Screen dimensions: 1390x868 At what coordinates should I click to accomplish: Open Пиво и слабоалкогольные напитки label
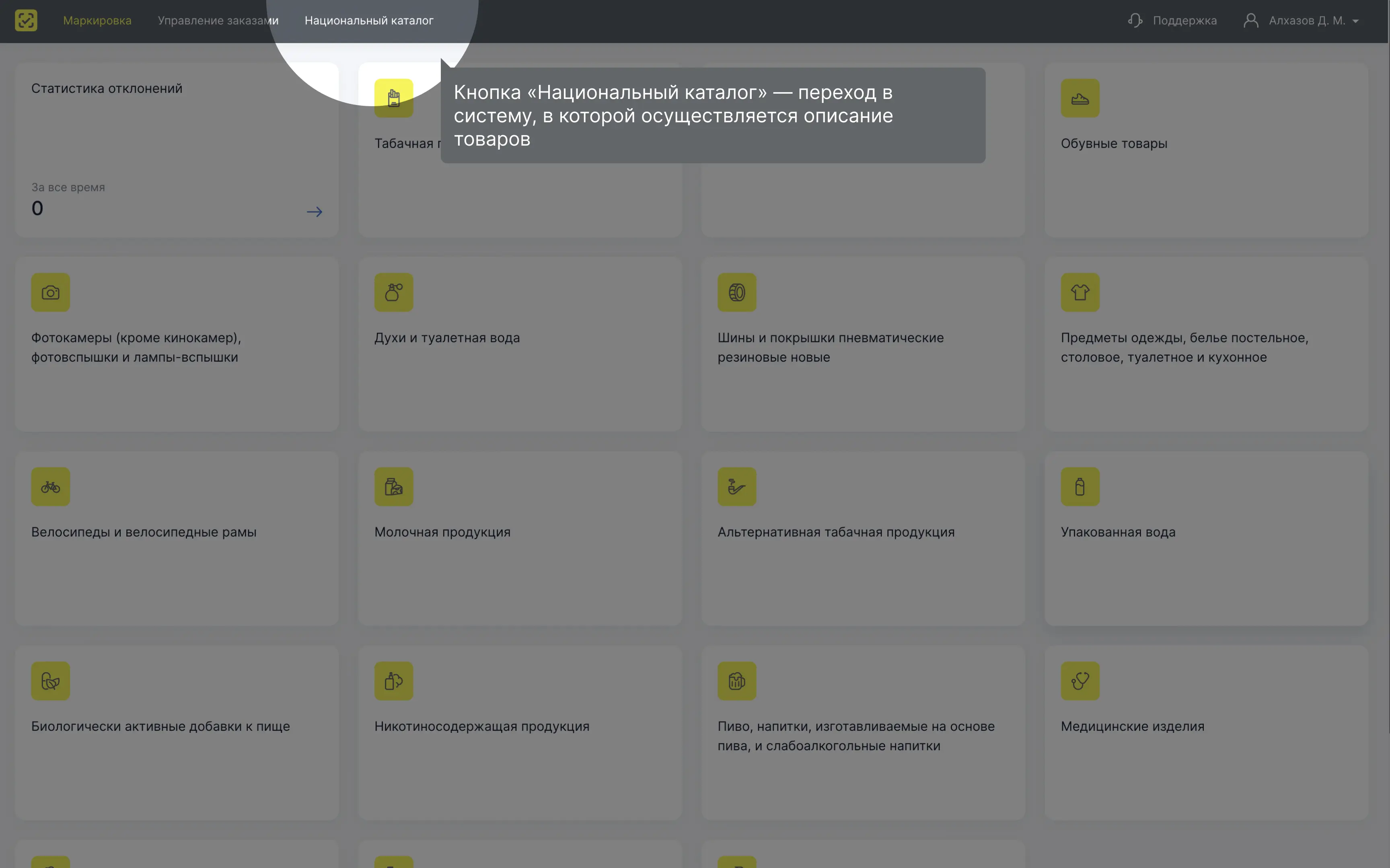(x=856, y=736)
